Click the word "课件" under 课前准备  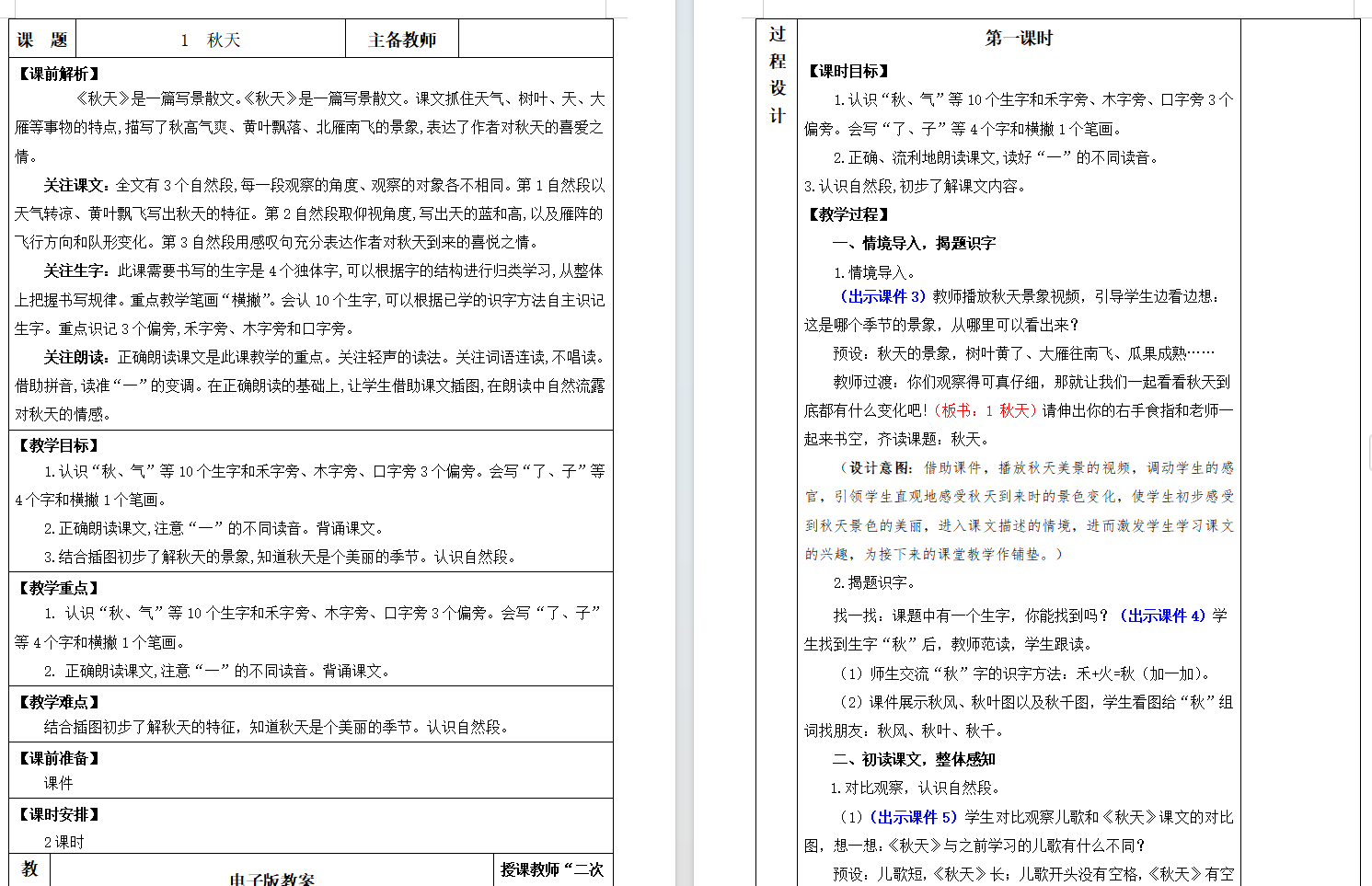pyautogui.click(x=58, y=783)
